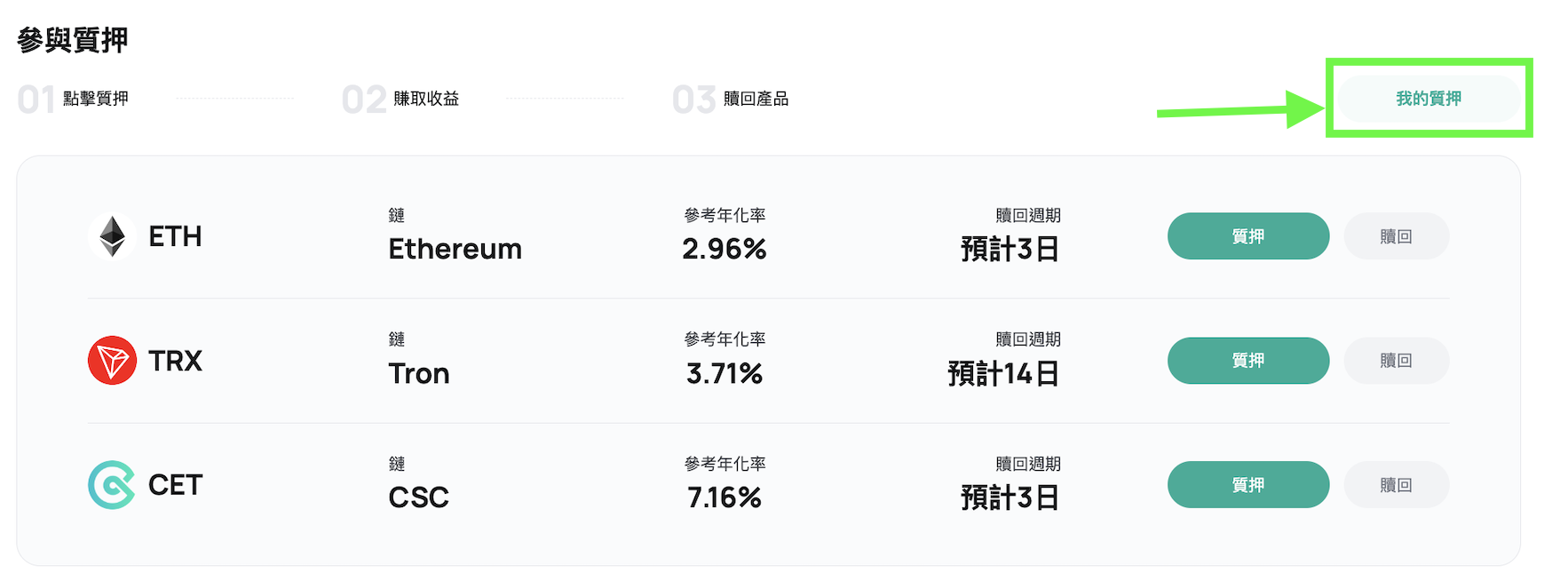Select step 03 贖回產品
The image size is (1568, 581).
pos(731,99)
